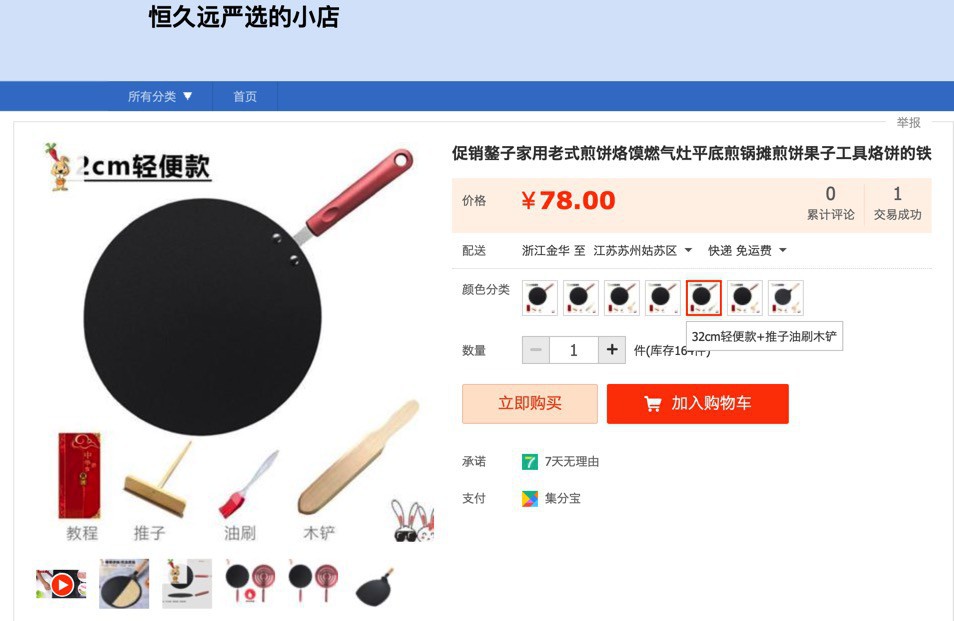Screen dimensions: 954x621
Task: Select the third color classification option
Action: coord(622,298)
